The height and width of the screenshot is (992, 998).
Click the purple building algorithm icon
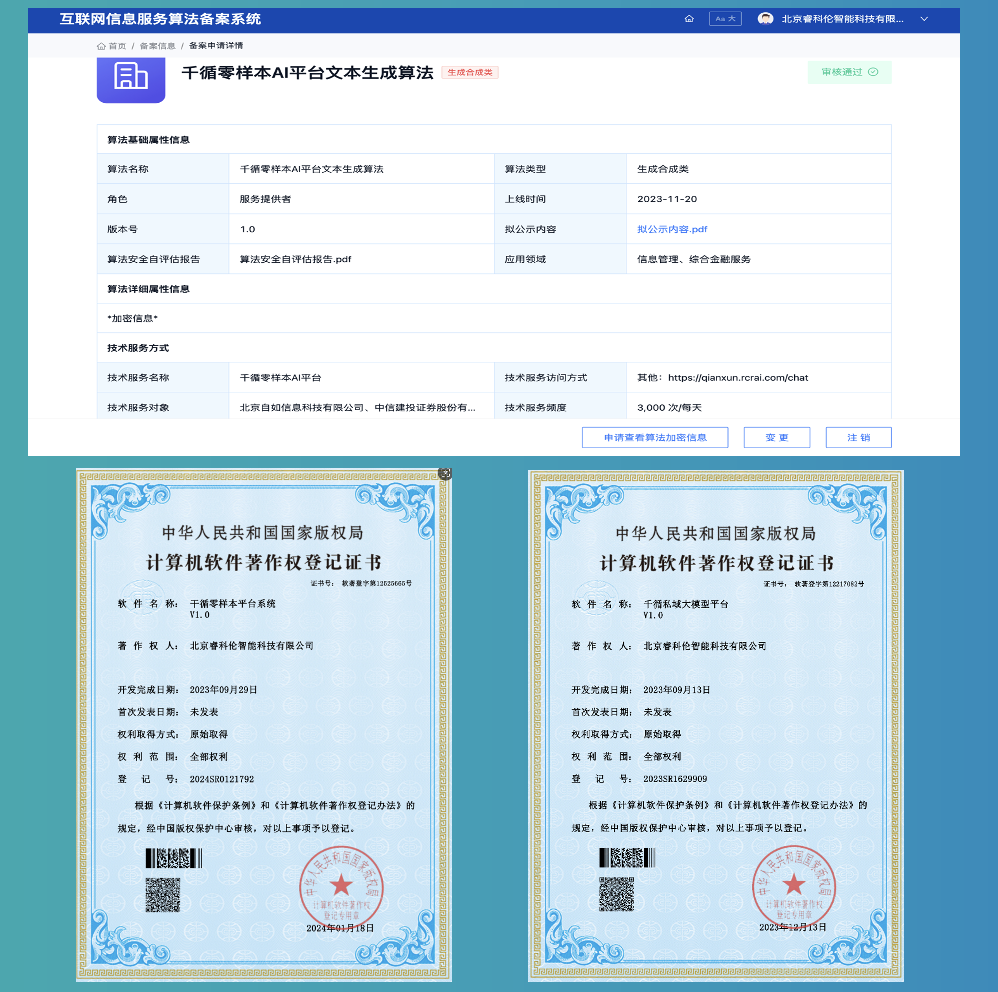click(x=131, y=78)
